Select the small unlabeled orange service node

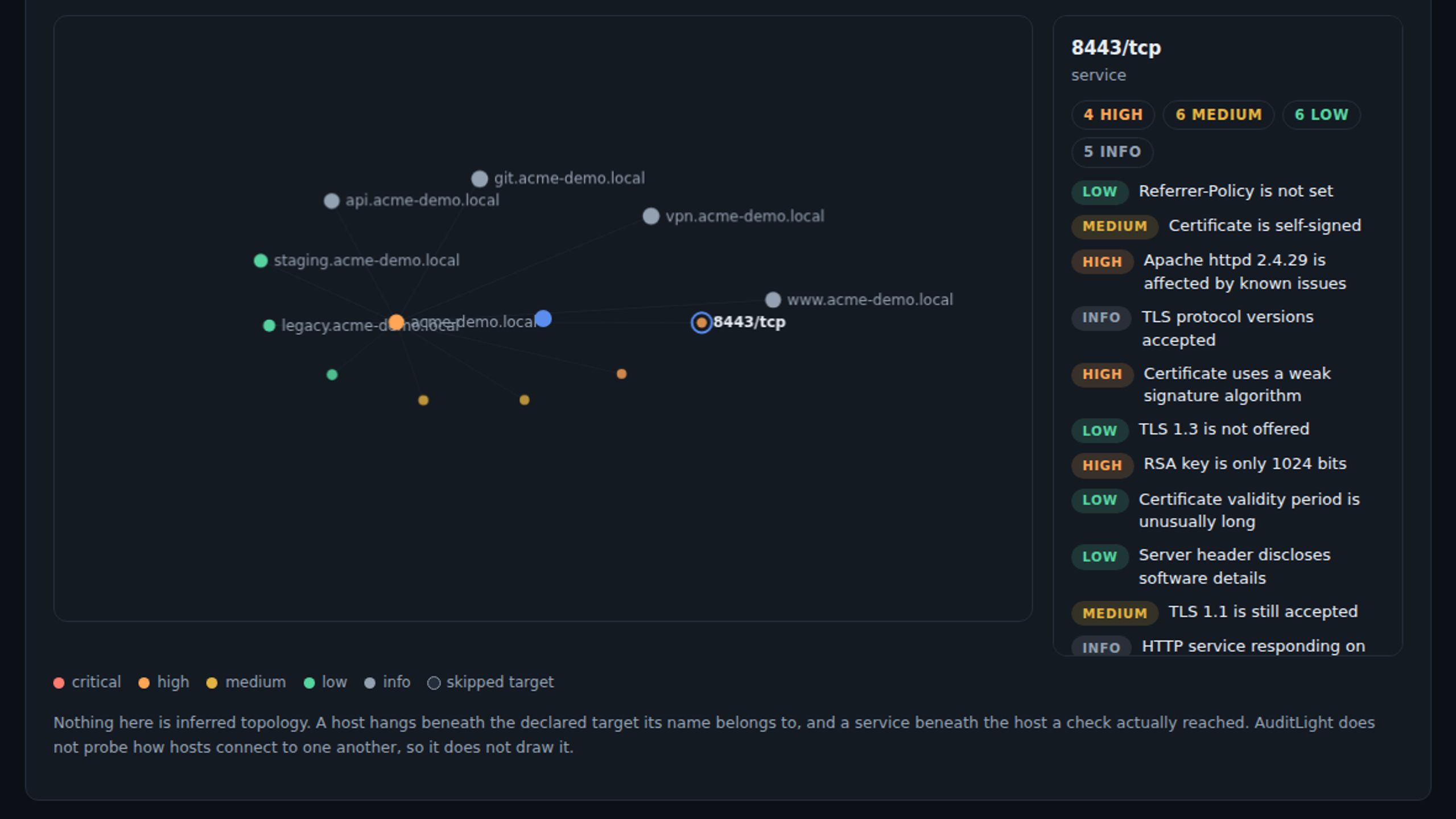621,374
